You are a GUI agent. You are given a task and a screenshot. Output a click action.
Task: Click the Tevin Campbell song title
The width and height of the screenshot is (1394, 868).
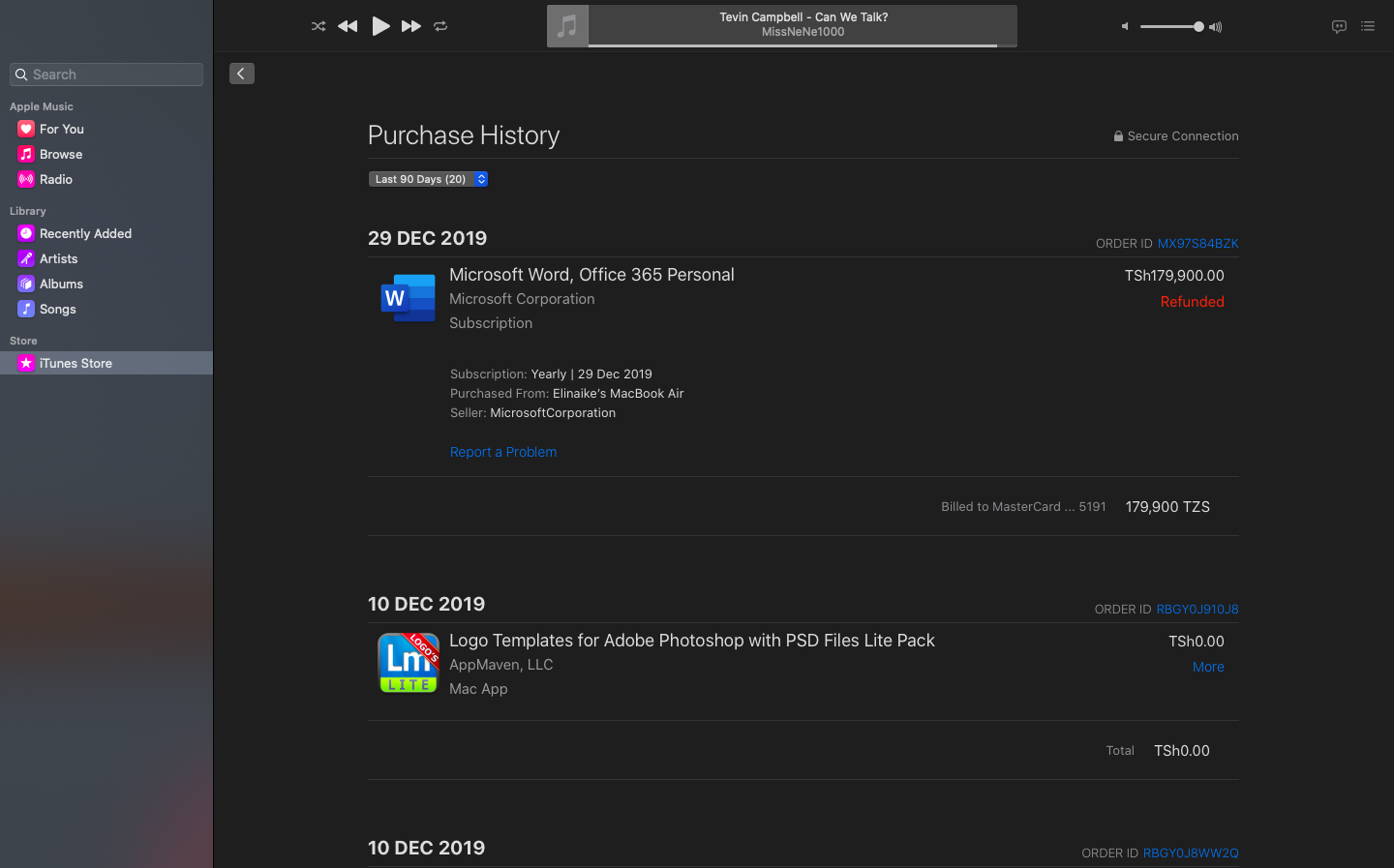pyautogui.click(x=803, y=17)
